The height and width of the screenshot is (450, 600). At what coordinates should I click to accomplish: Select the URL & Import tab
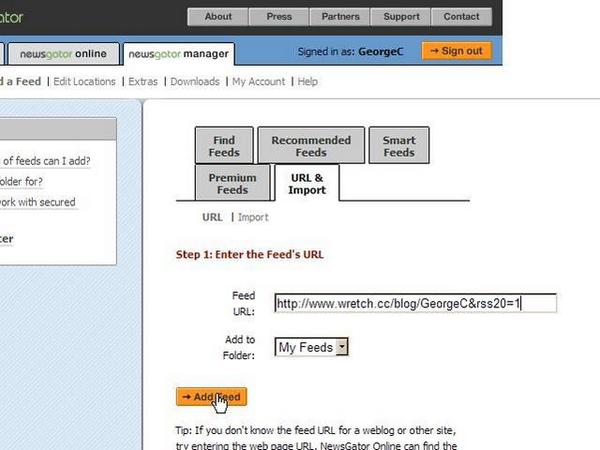(307, 183)
